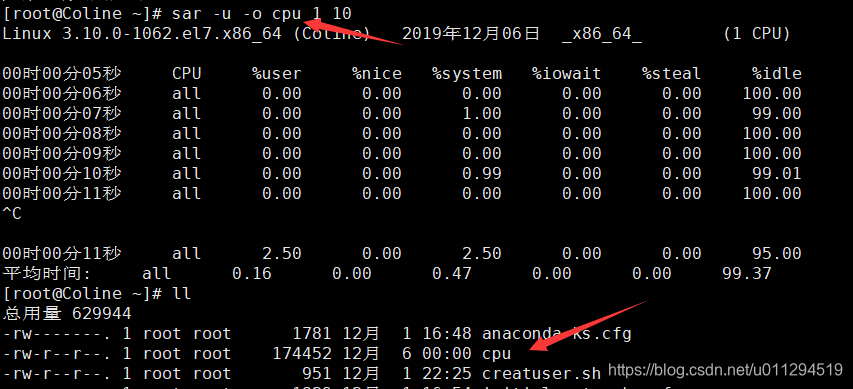
Task: Select the timestamp 00时00分06秒
Action: tap(62, 94)
